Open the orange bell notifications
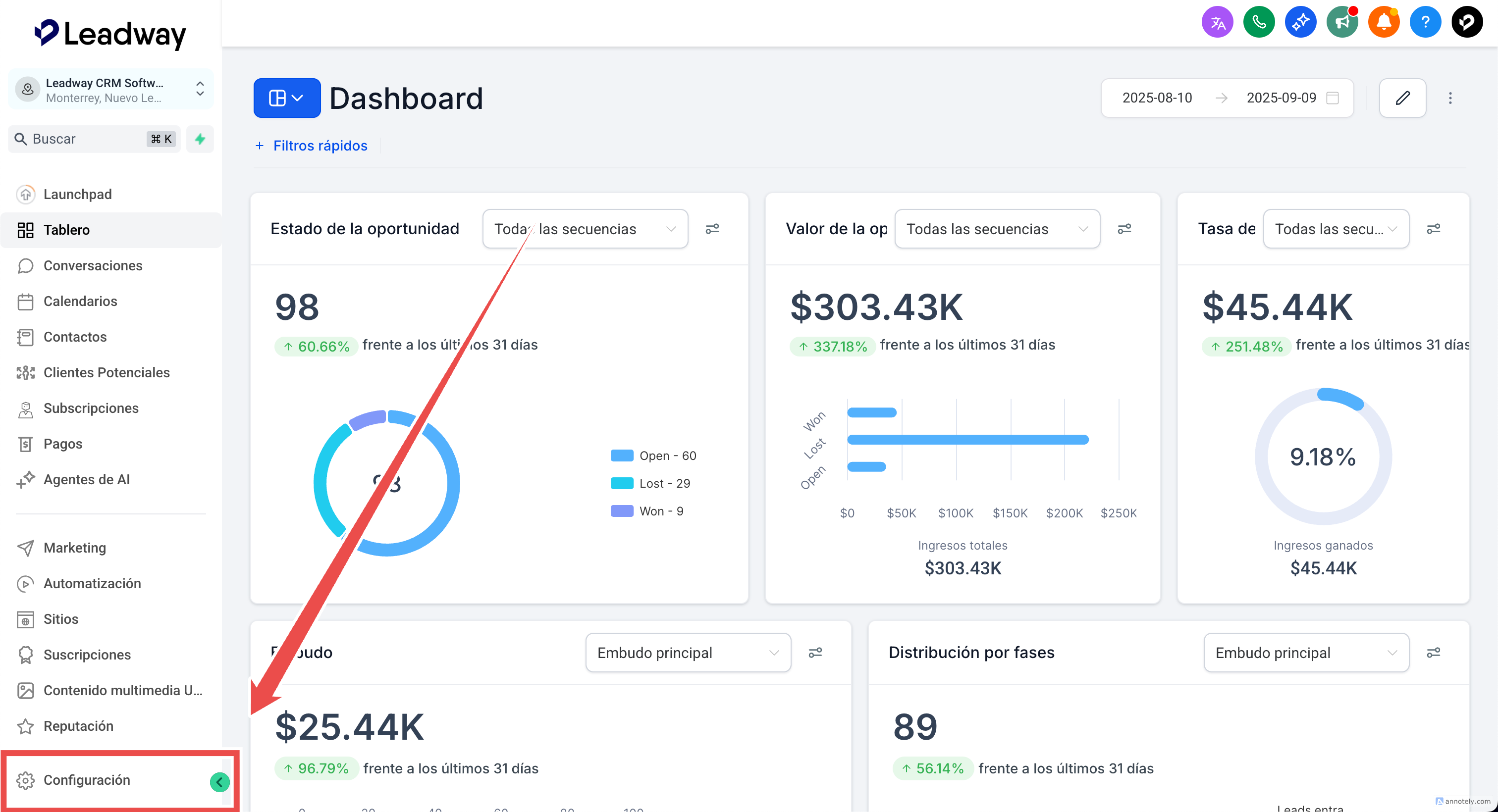1498x812 pixels. (x=1384, y=22)
